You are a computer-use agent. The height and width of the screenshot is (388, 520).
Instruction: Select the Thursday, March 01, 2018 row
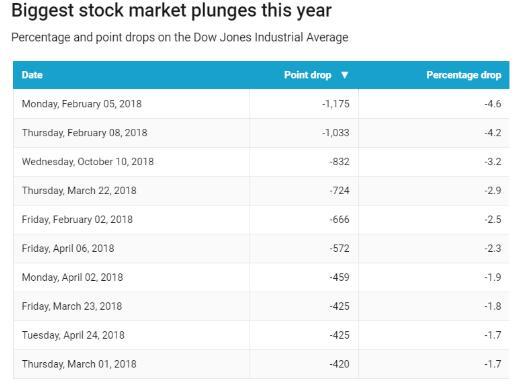(x=261, y=364)
